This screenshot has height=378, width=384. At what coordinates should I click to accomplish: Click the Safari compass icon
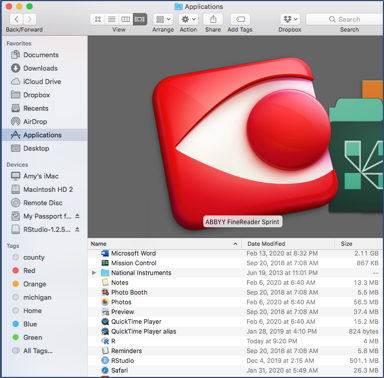tap(105, 370)
